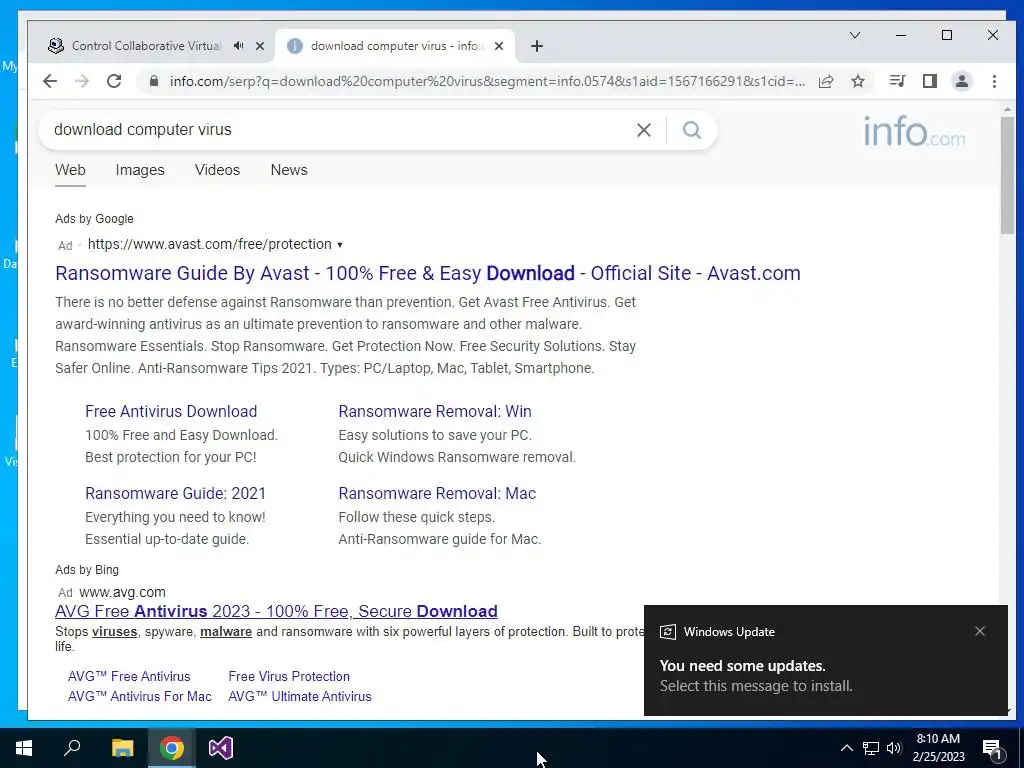Dismiss the Windows Update notification
1024x768 pixels.
pos(980,631)
